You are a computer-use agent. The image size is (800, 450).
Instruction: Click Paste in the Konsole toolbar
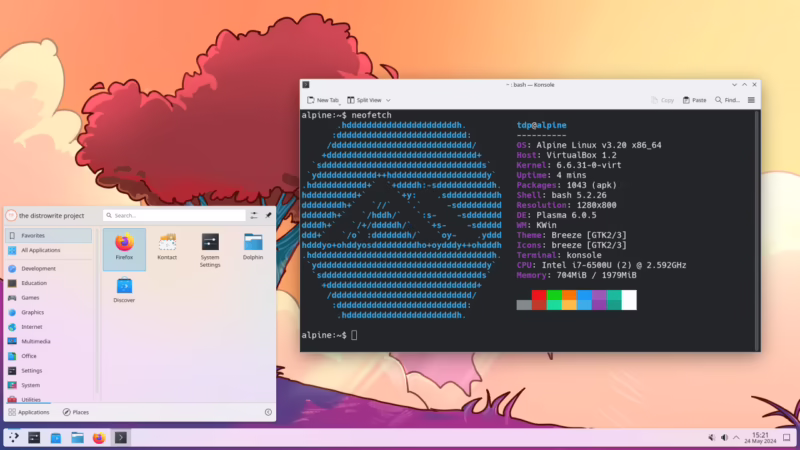point(694,100)
